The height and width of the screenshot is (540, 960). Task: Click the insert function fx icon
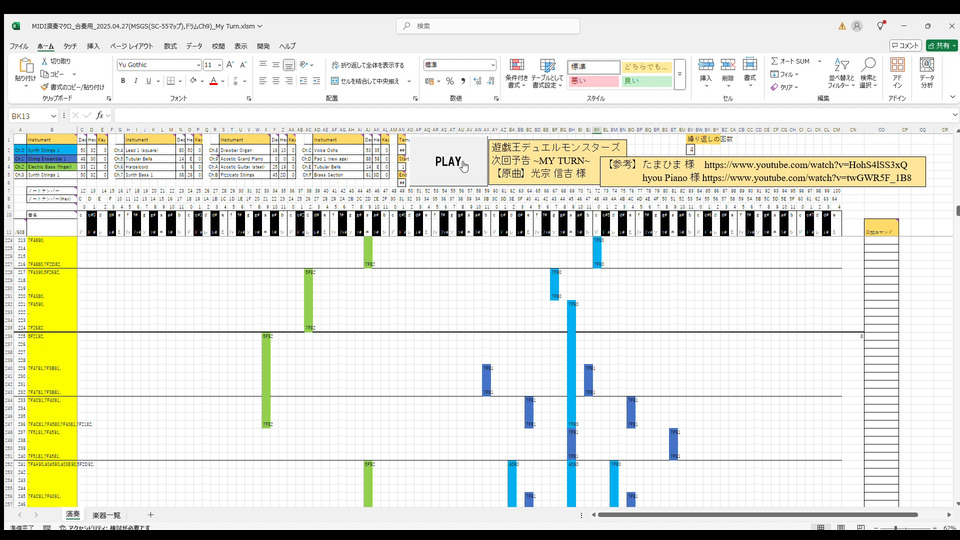(99, 115)
